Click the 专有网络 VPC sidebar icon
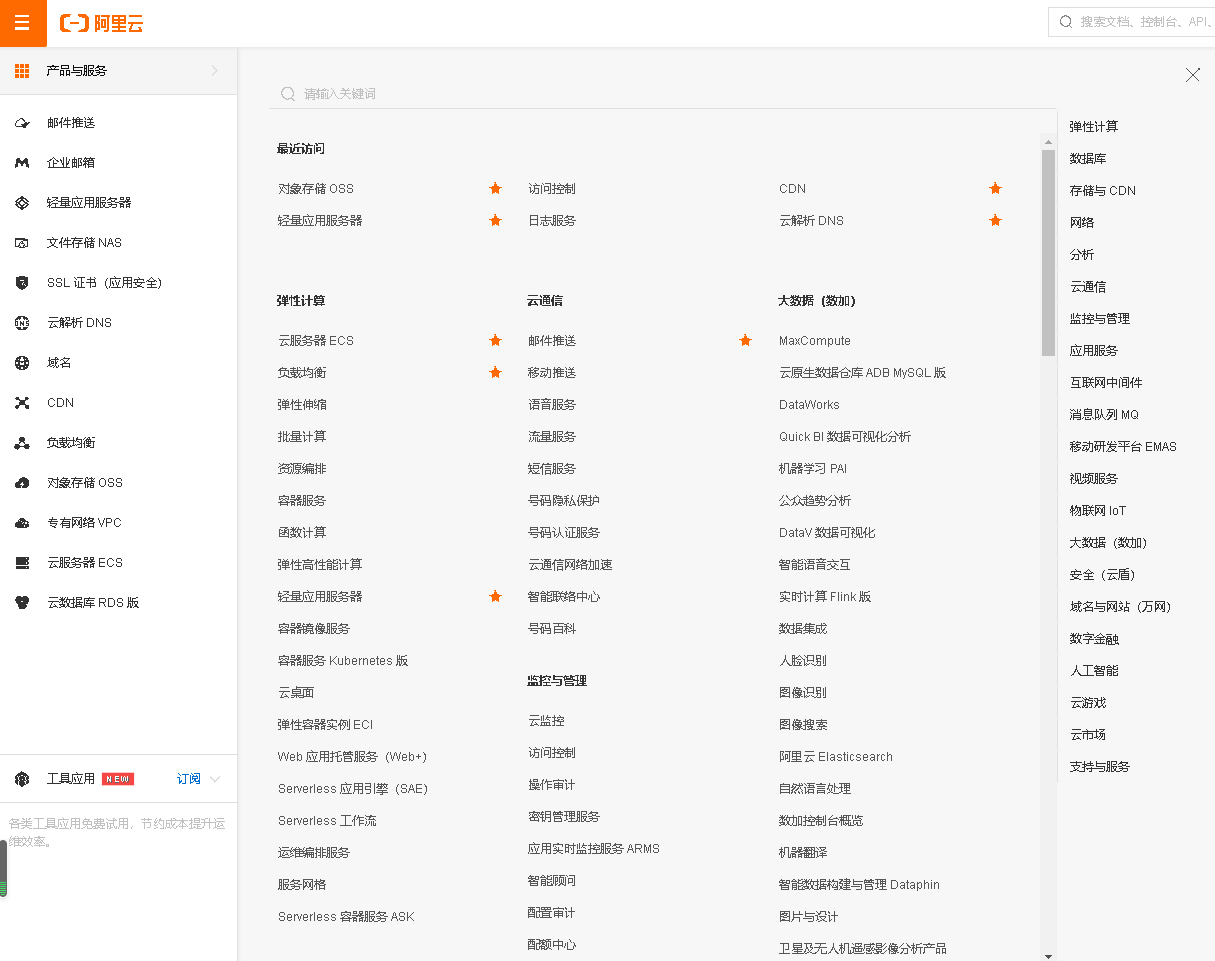1215x961 pixels. click(22, 523)
